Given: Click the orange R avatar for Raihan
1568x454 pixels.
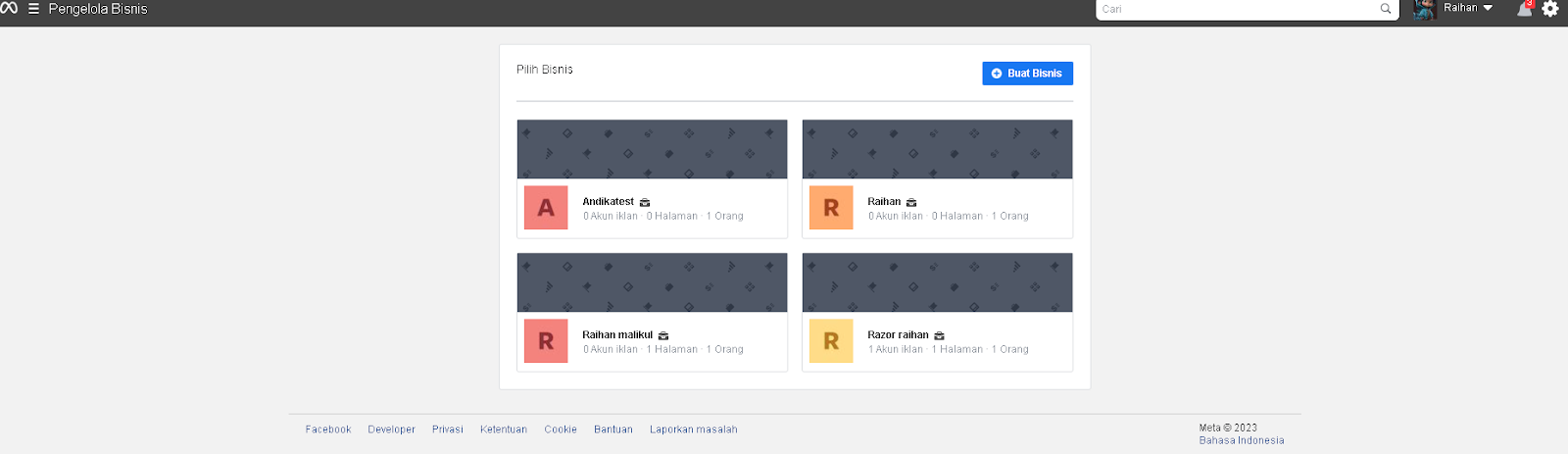Looking at the screenshot, I should pyautogui.click(x=831, y=208).
